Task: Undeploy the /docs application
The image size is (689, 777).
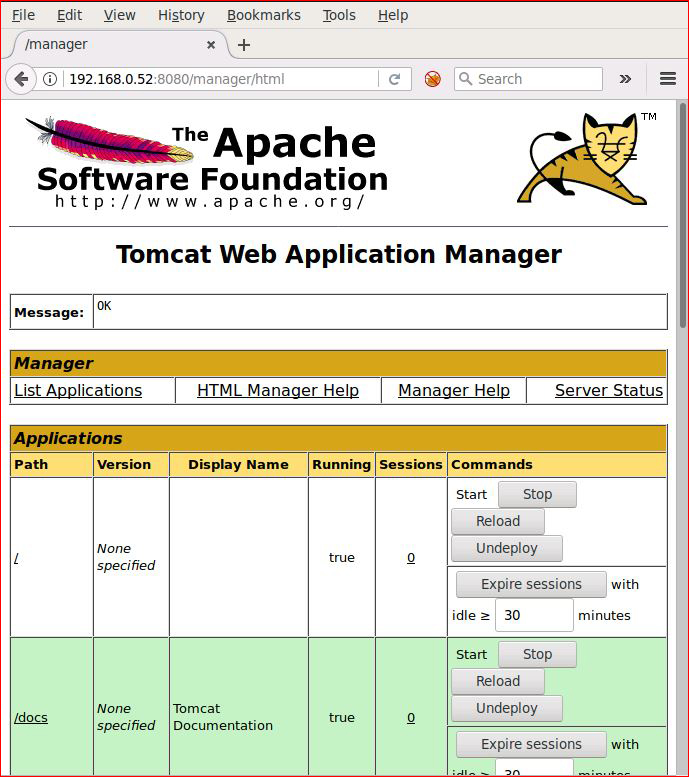Action: pyautogui.click(x=507, y=708)
